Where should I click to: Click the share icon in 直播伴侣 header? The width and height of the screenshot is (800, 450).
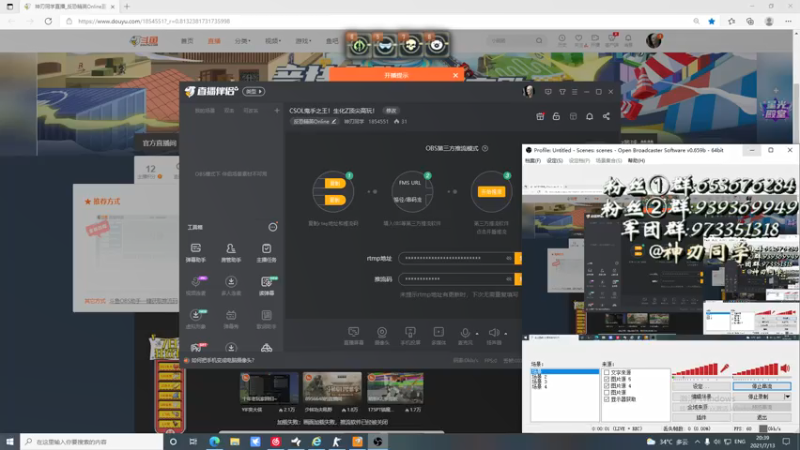pyautogui.click(x=606, y=116)
